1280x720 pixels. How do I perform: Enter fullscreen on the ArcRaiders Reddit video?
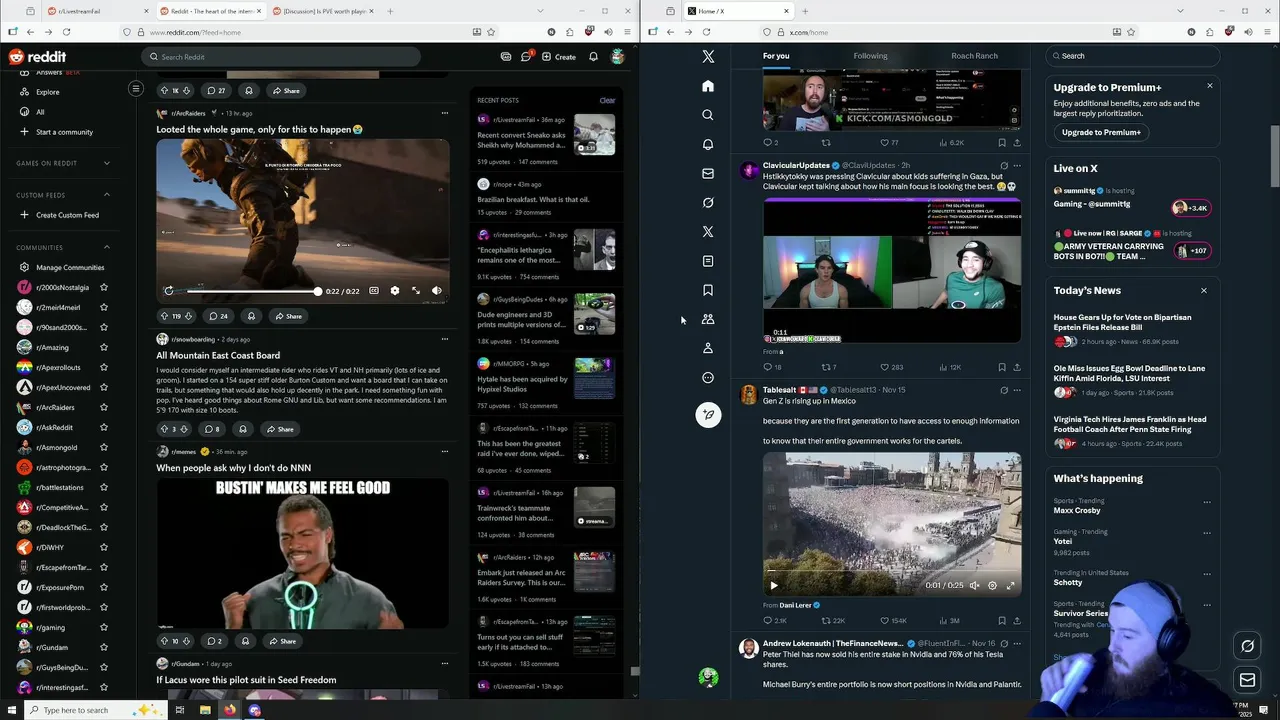(x=416, y=291)
